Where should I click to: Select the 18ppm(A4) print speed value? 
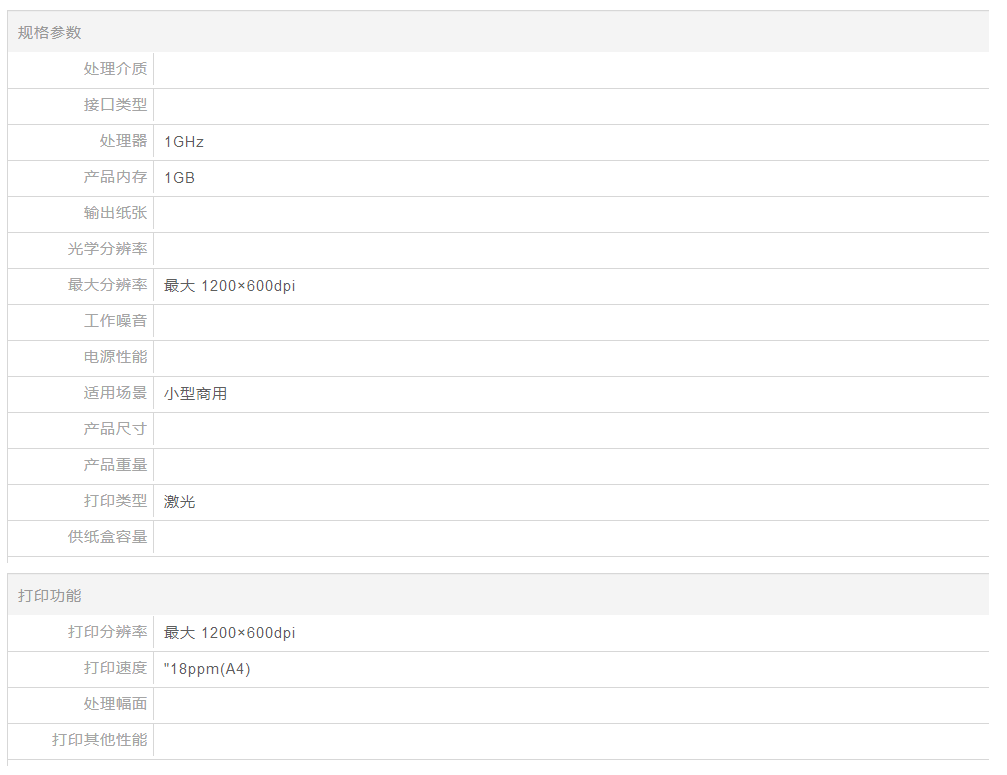[208, 669]
